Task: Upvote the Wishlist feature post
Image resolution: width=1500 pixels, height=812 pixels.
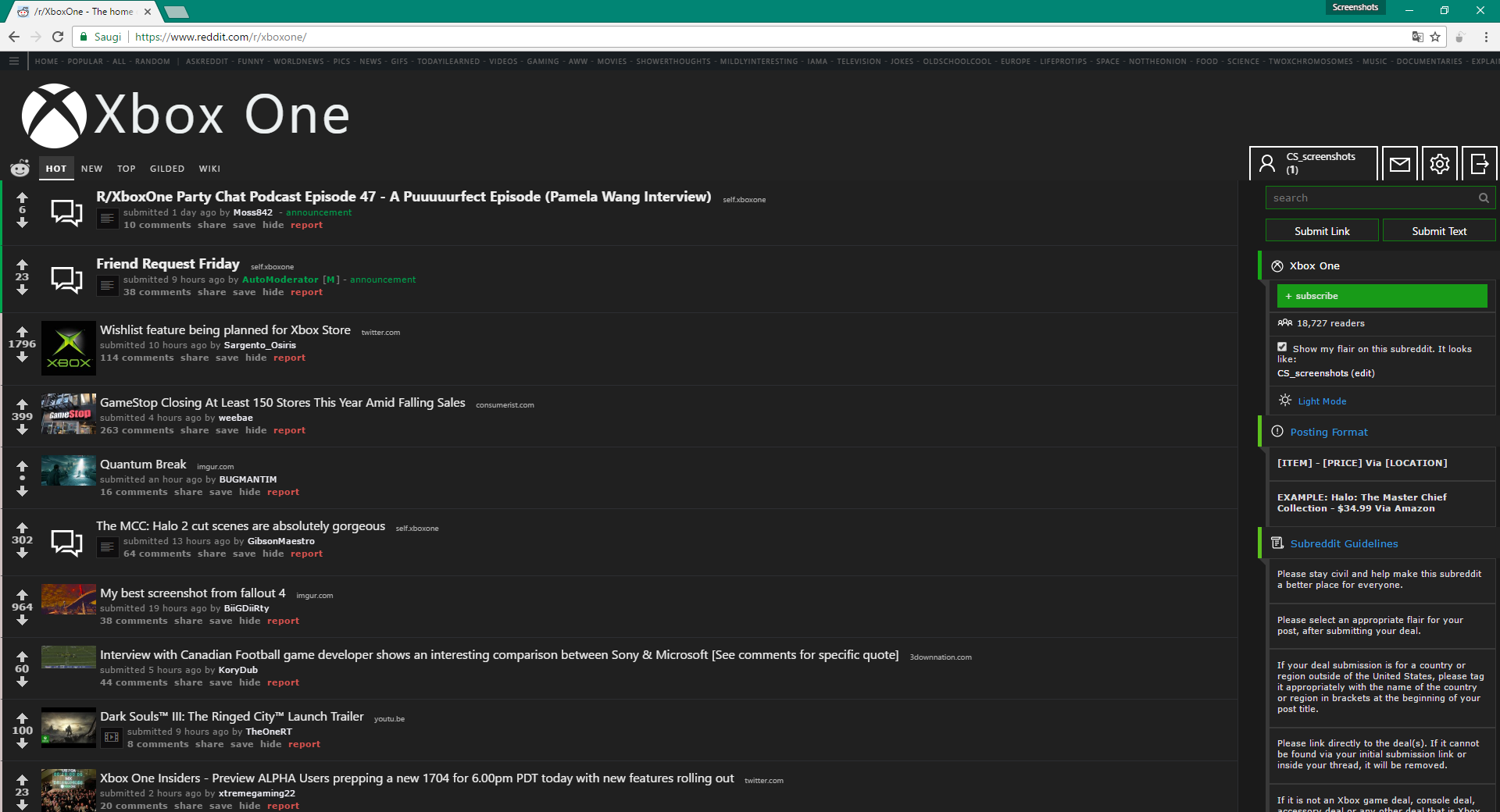Action: point(22,332)
